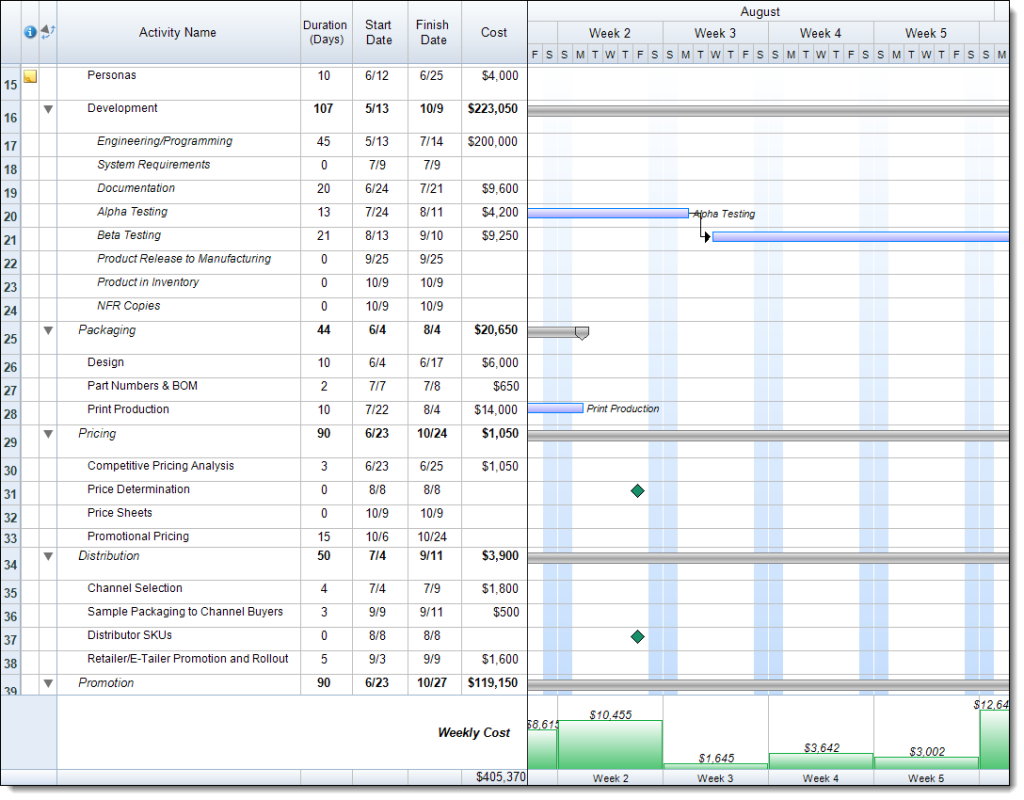The width and height of the screenshot is (1024, 800).
Task: Select the Price Determination milestone diamond
Action: pos(637,490)
